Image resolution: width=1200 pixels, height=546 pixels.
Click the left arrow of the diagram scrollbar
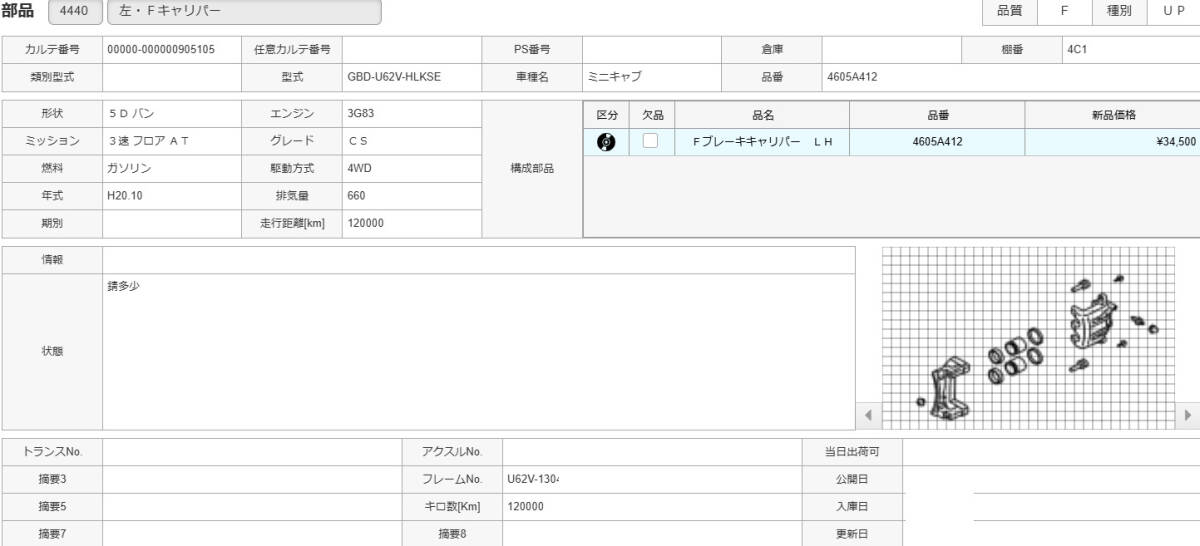point(868,415)
